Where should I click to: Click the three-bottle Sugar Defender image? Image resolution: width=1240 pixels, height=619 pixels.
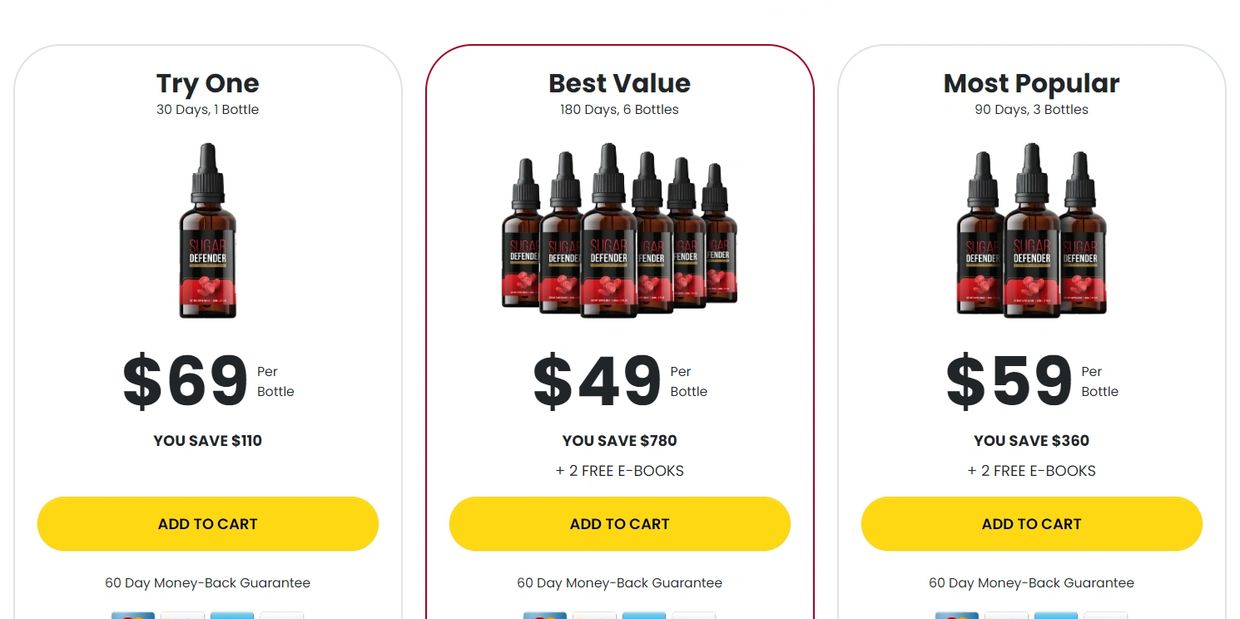tap(1032, 231)
